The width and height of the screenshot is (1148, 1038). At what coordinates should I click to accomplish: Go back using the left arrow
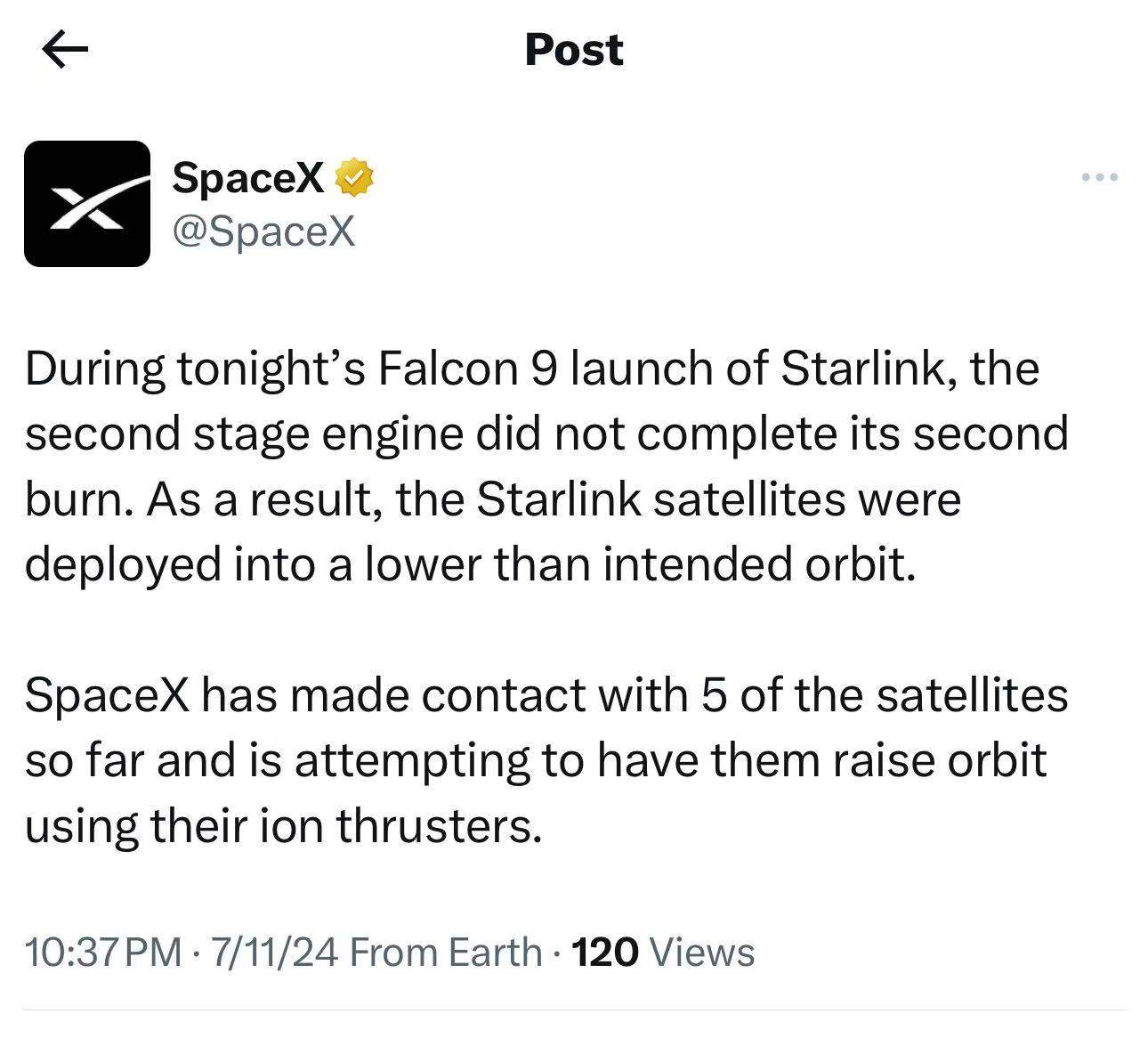tap(66, 50)
